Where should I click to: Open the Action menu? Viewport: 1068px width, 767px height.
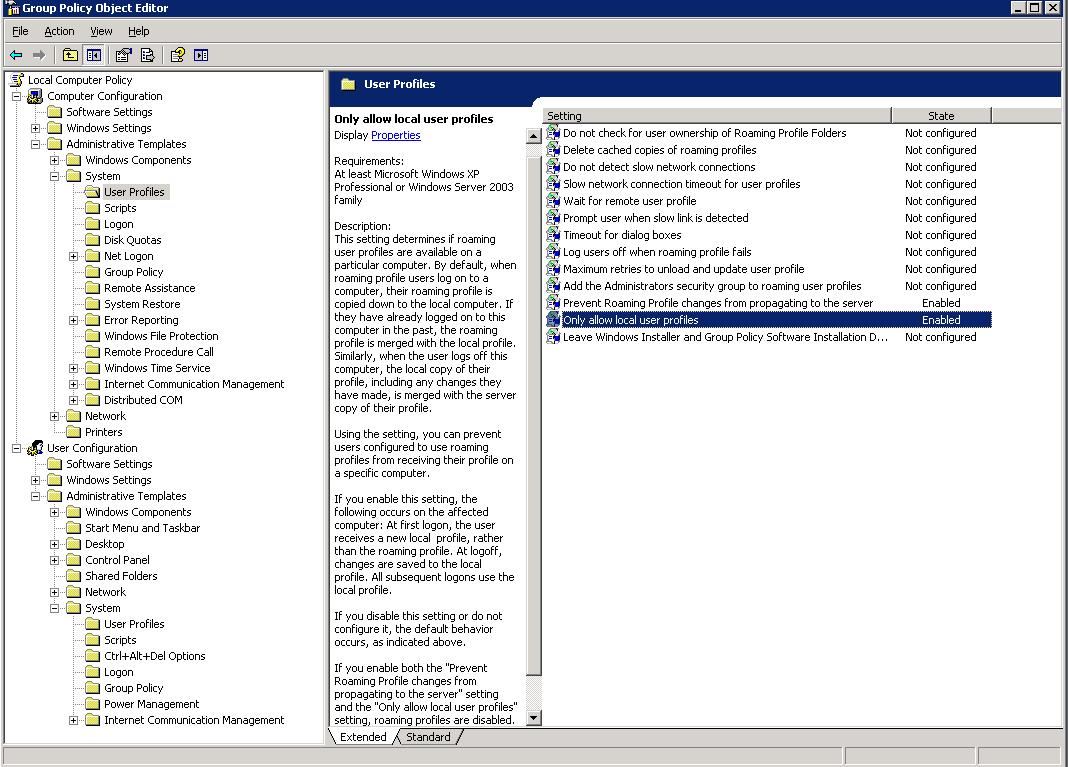coord(59,31)
